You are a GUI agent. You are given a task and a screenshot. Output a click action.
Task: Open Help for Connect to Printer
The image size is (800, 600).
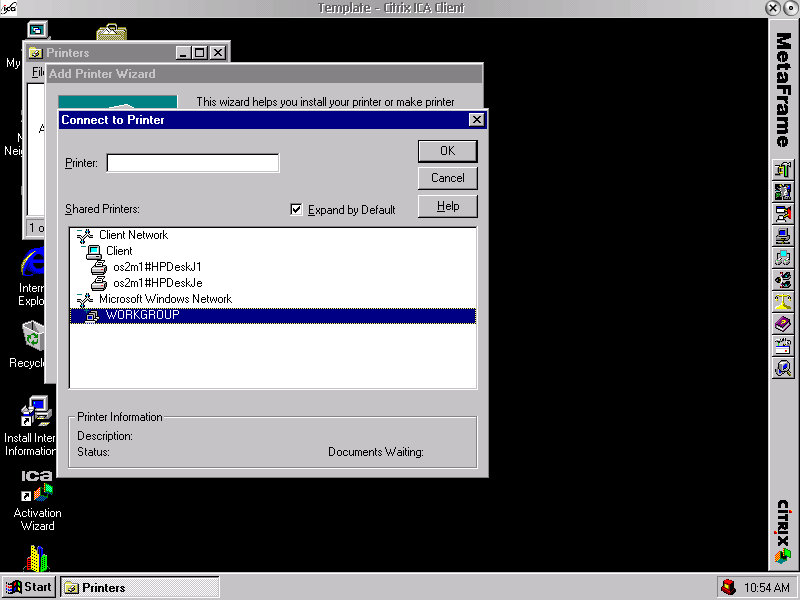[447, 206]
